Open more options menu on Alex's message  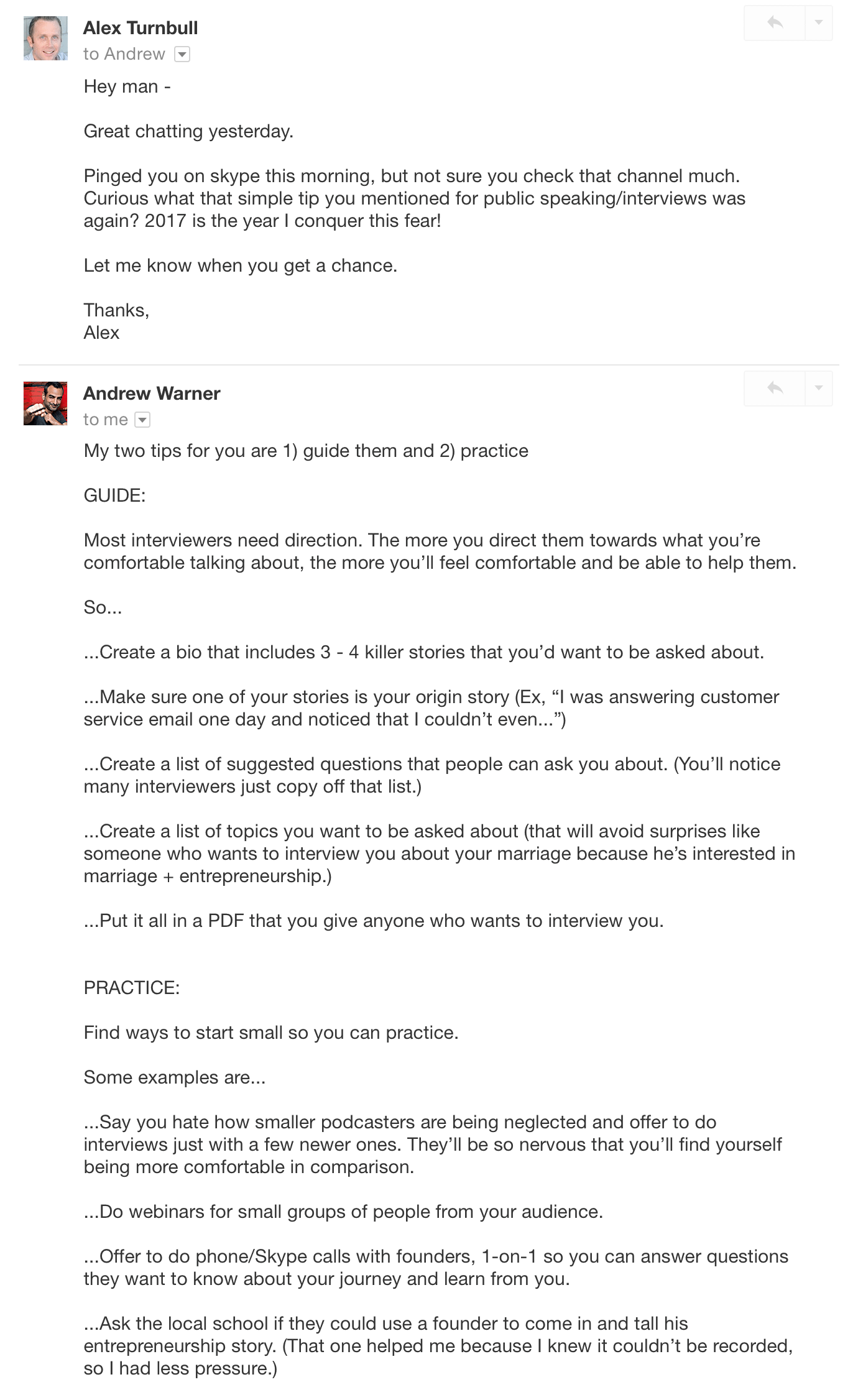tap(819, 23)
